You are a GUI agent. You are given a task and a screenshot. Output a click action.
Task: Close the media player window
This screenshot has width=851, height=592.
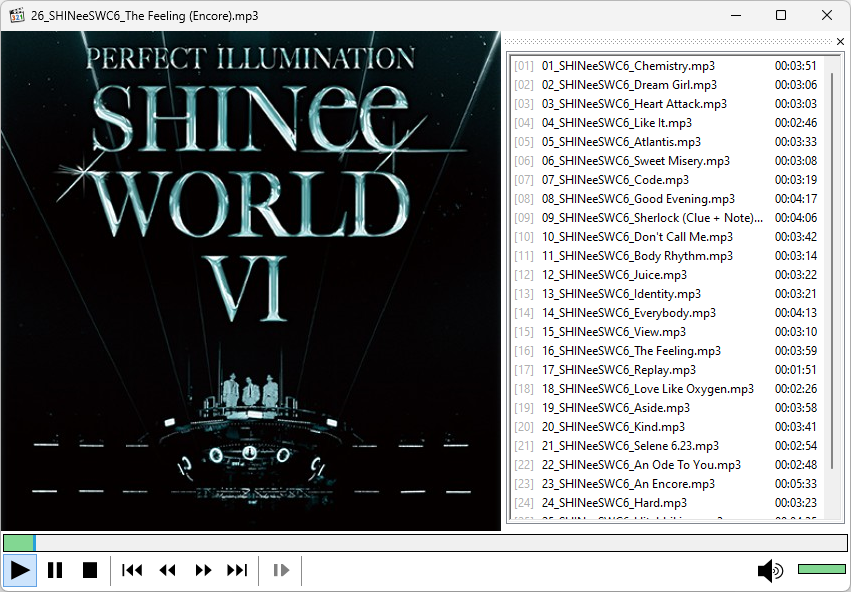coord(827,15)
